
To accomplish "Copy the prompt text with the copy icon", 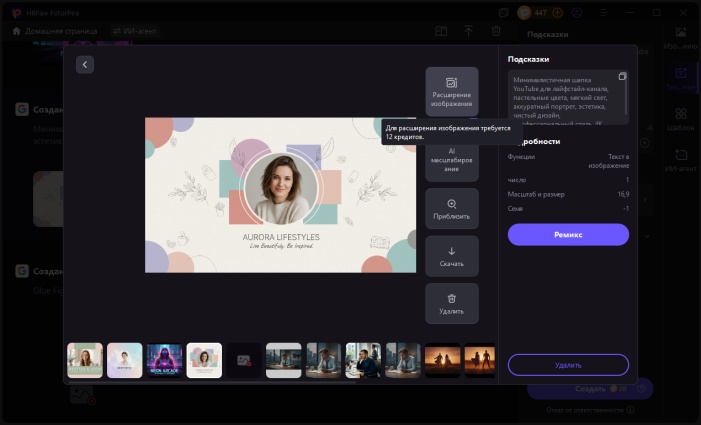I will (621, 77).
